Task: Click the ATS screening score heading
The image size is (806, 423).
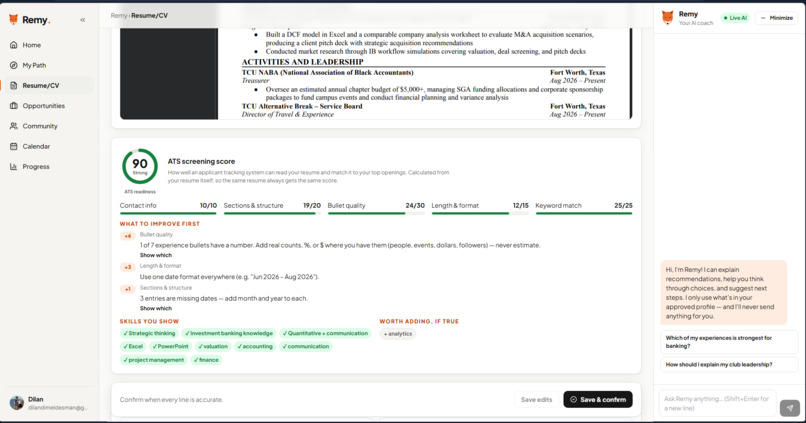Action: [201, 161]
